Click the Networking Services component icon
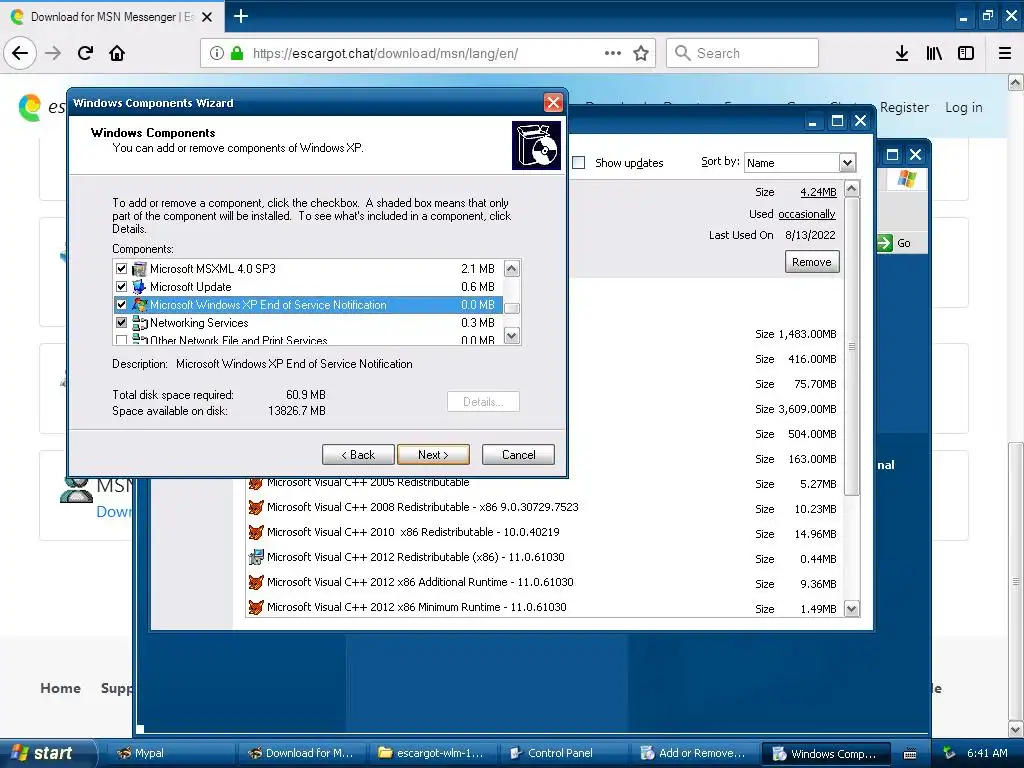1024x768 pixels. pos(139,323)
